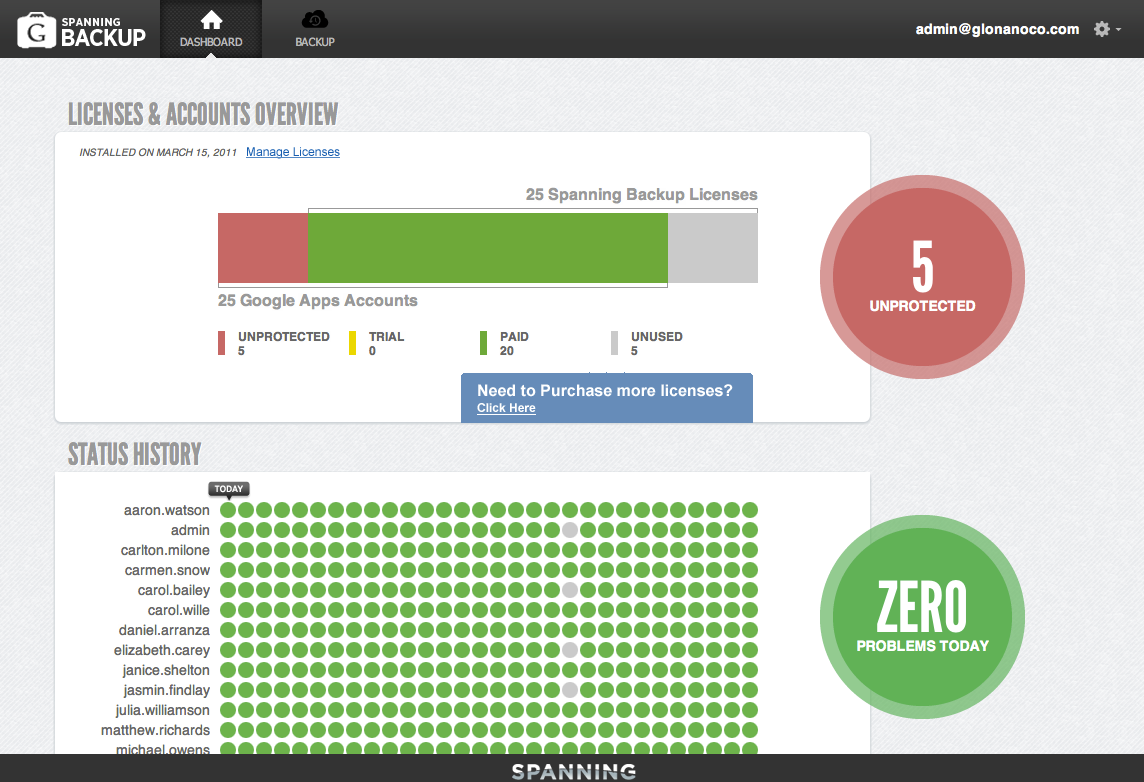Image resolution: width=1144 pixels, height=782 pixels.
Task: Click aaron.watson's today status dot
Action: click(228, 510)
